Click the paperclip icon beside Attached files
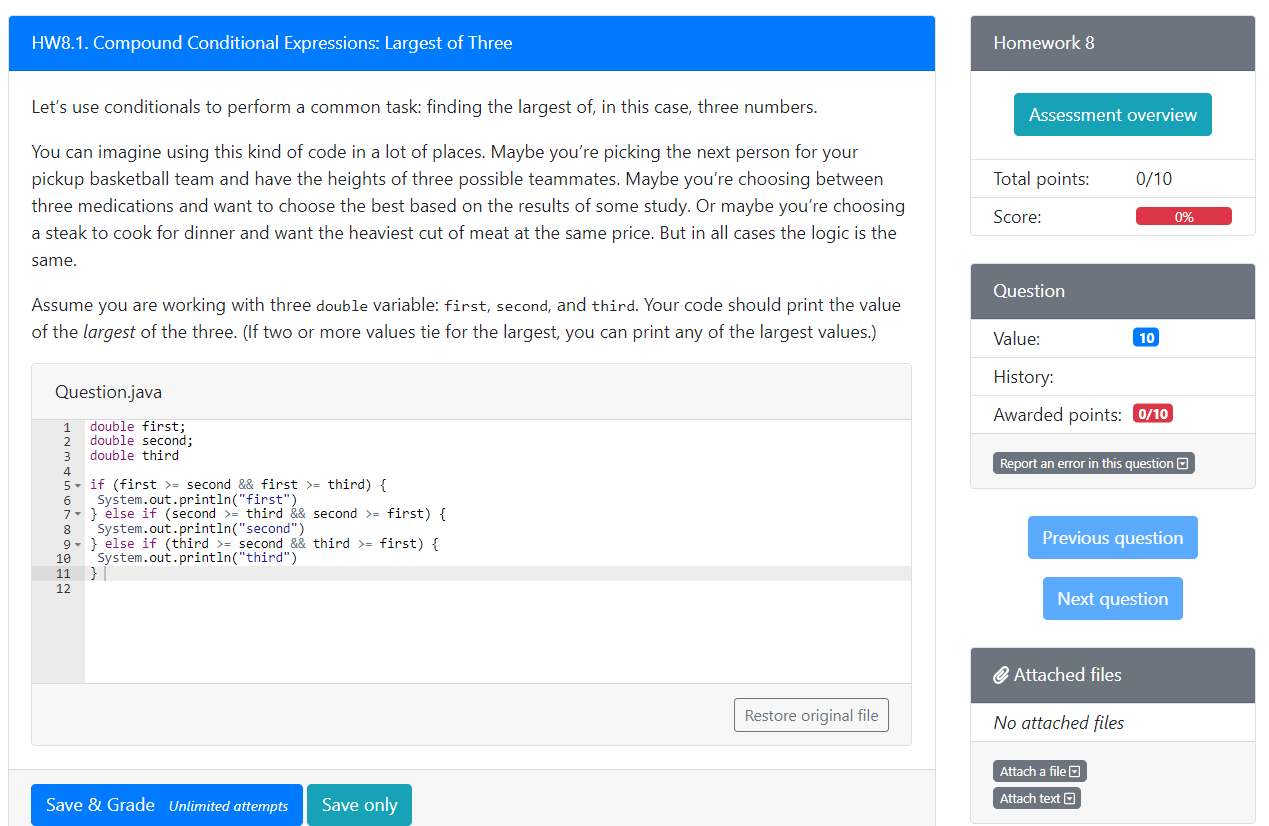1269x826 pixels. (x=1001, y=676)
